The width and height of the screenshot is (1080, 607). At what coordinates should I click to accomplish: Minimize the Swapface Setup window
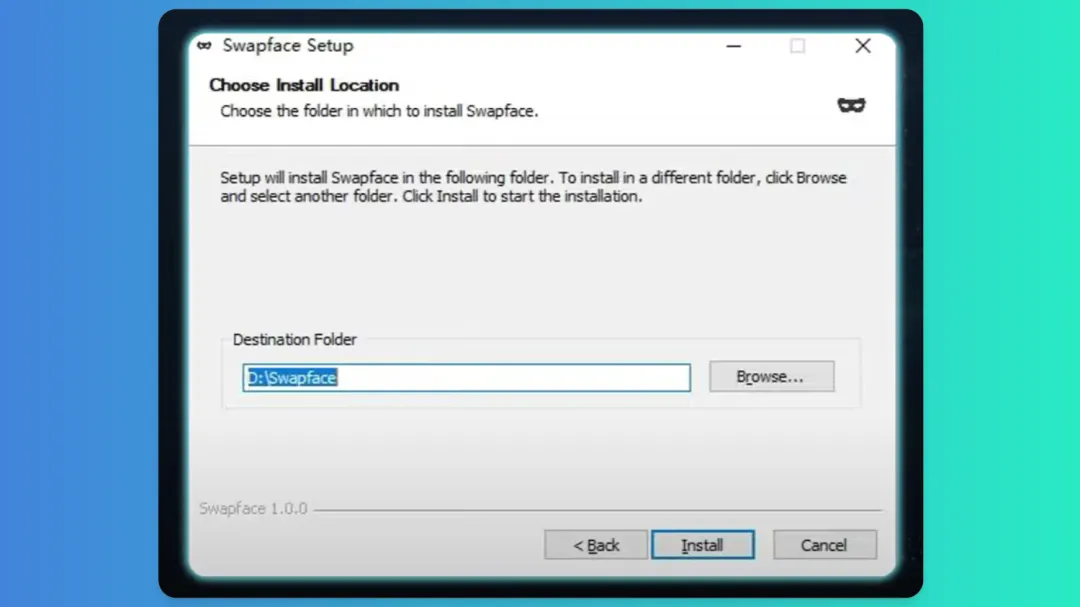pos(734,46)
